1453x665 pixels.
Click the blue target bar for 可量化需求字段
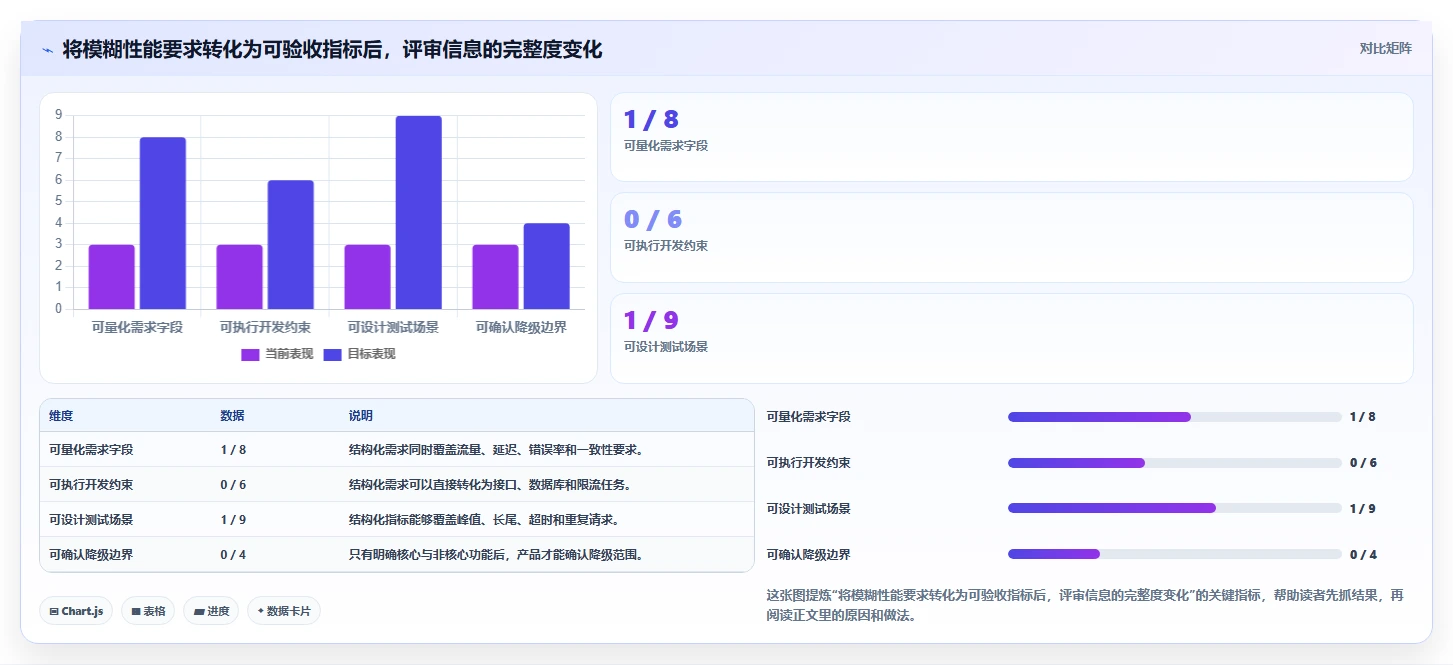(162, 223)
